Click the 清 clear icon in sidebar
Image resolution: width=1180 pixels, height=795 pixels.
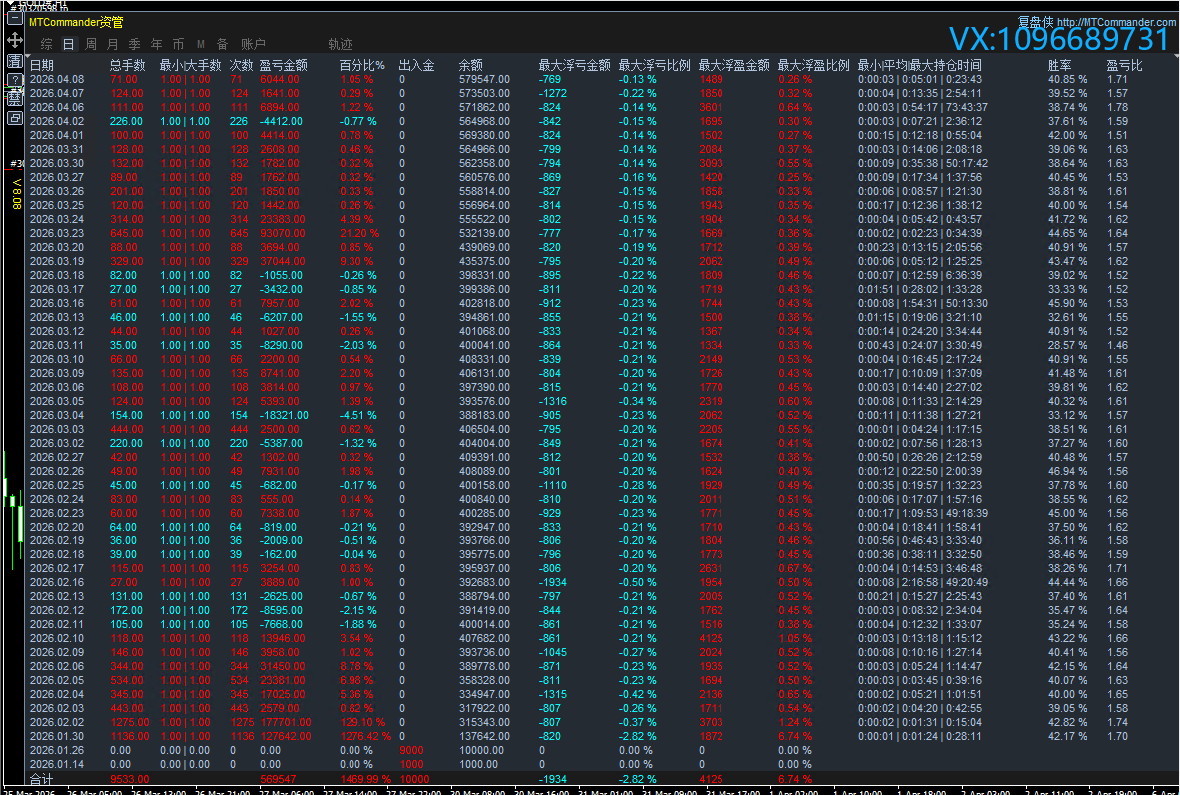(x=15, y=60)
